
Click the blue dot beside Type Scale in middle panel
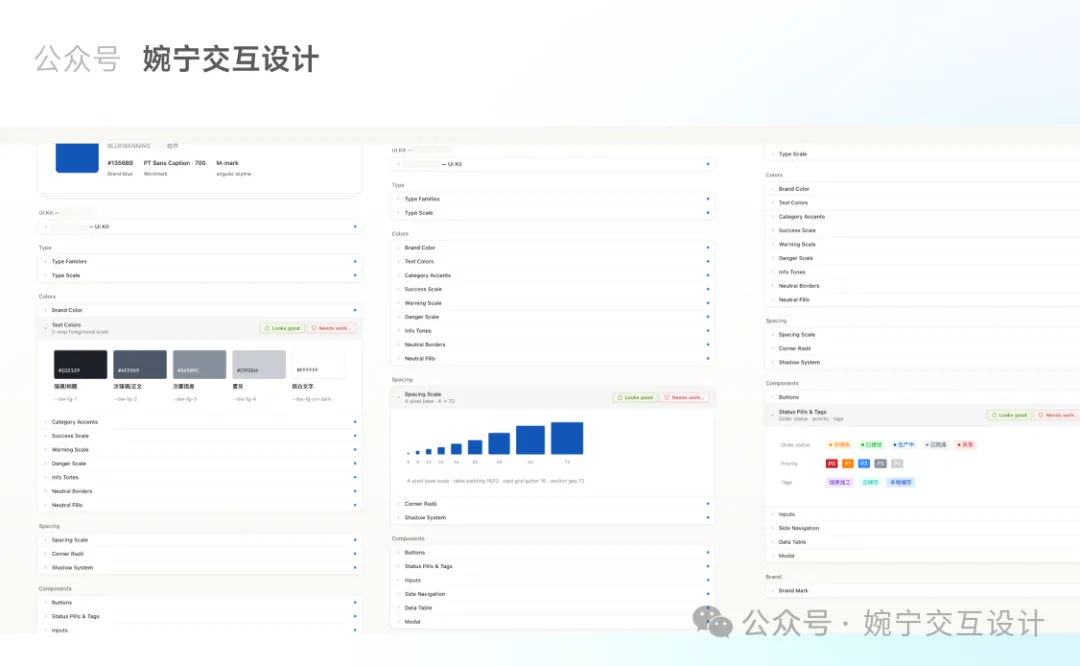click(707, 213)
